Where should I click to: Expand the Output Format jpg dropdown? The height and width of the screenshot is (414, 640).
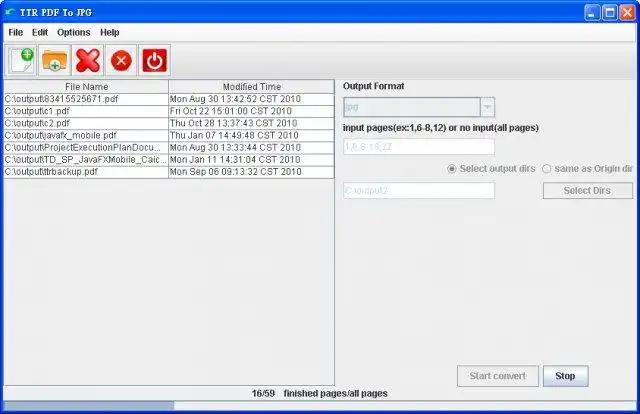[419, 107]
